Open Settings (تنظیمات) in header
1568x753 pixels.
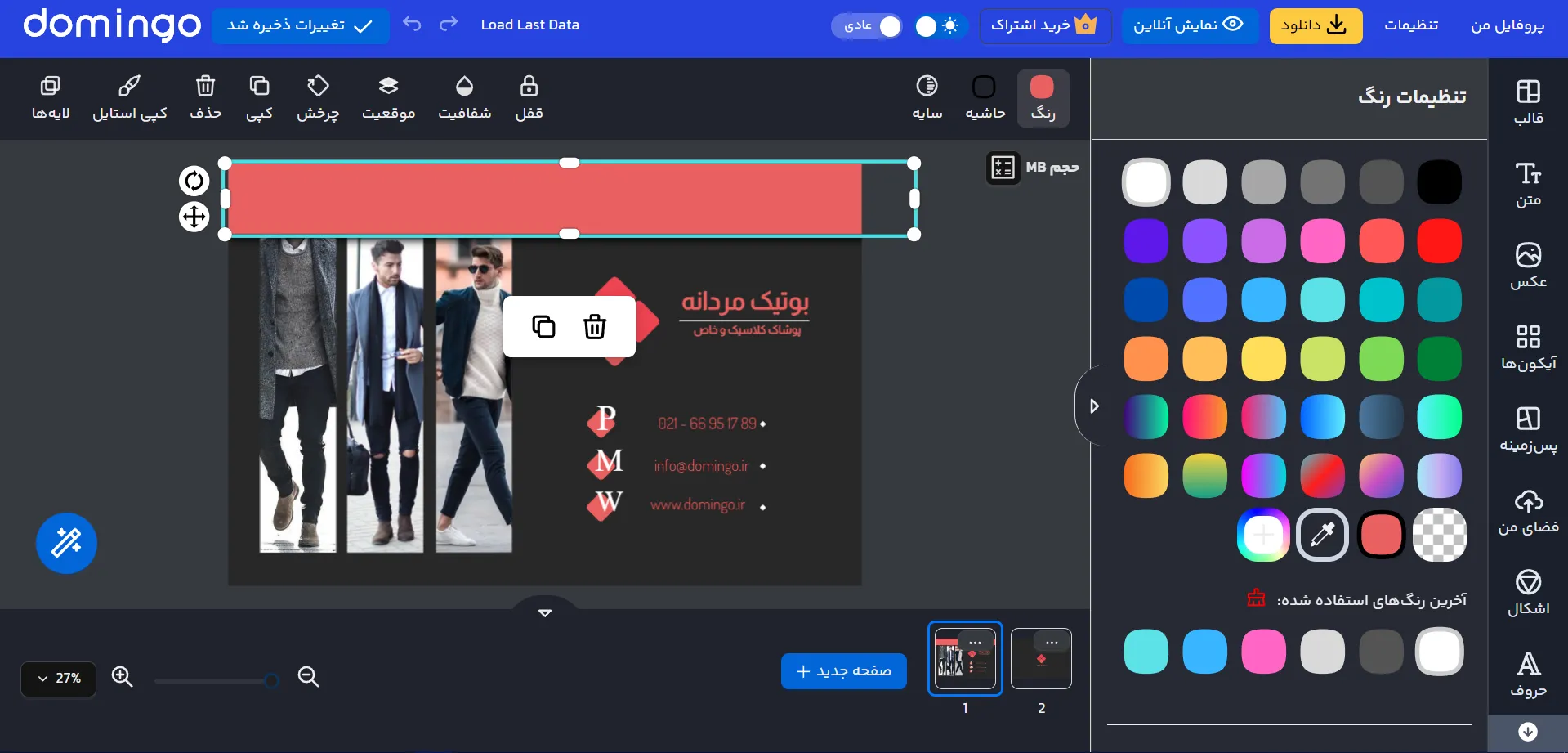click(x=1411, y=25)
